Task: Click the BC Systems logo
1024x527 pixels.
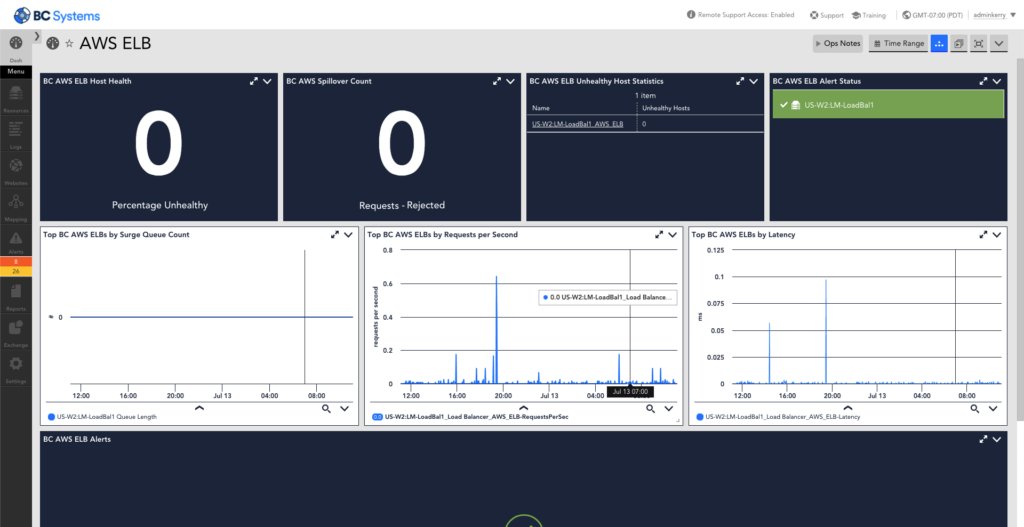Action: coord(57,14)
